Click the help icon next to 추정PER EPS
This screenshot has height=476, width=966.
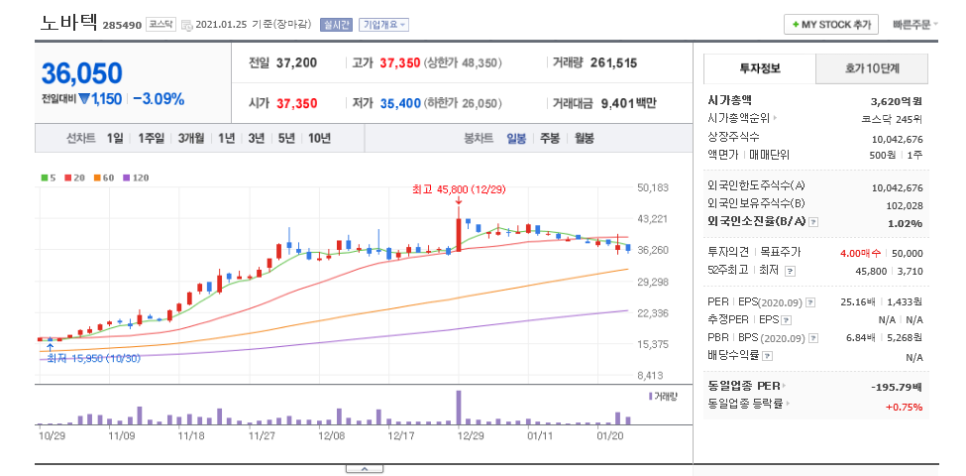click(787, 320)
